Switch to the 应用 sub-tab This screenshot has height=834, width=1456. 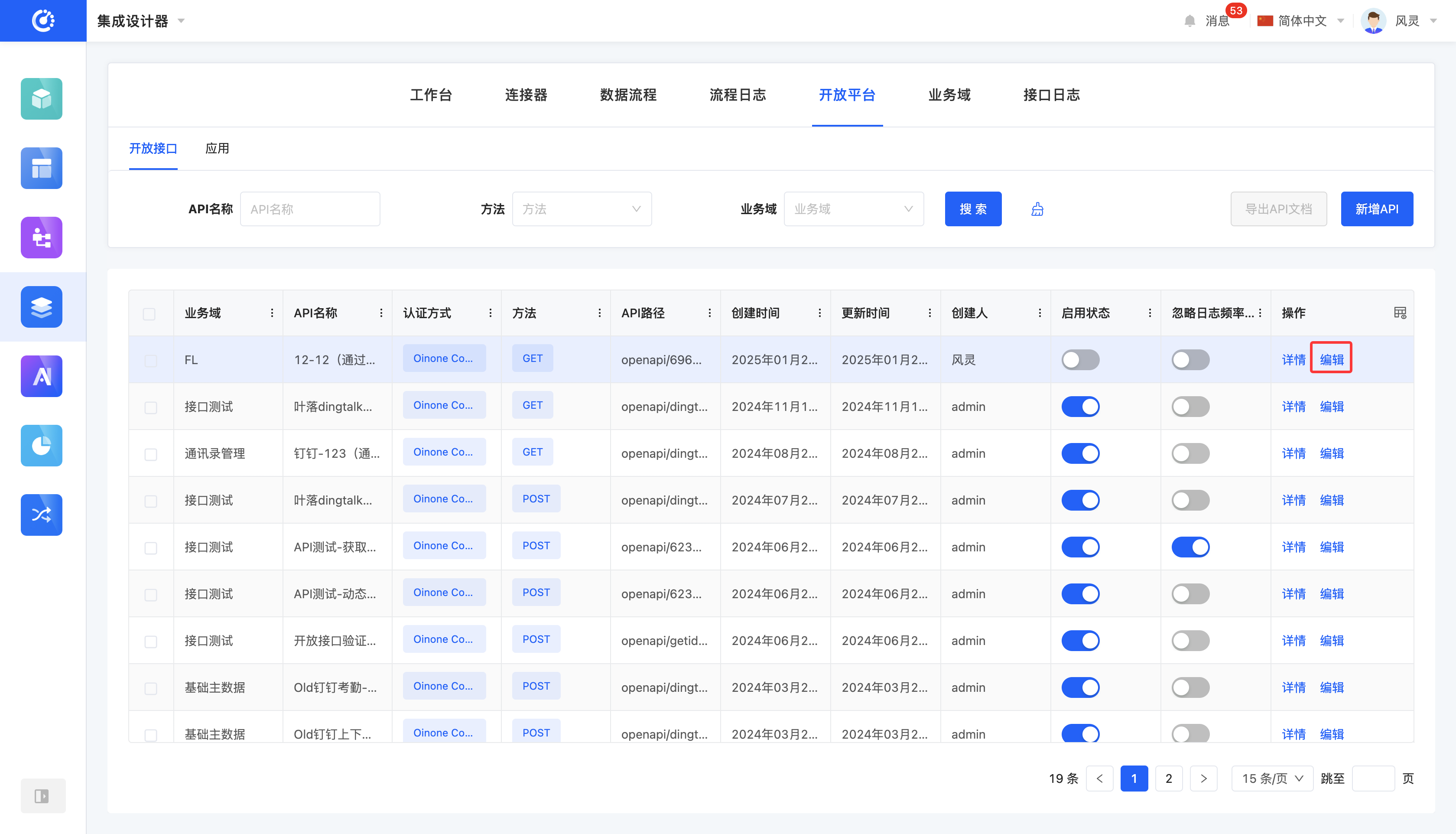217,148
